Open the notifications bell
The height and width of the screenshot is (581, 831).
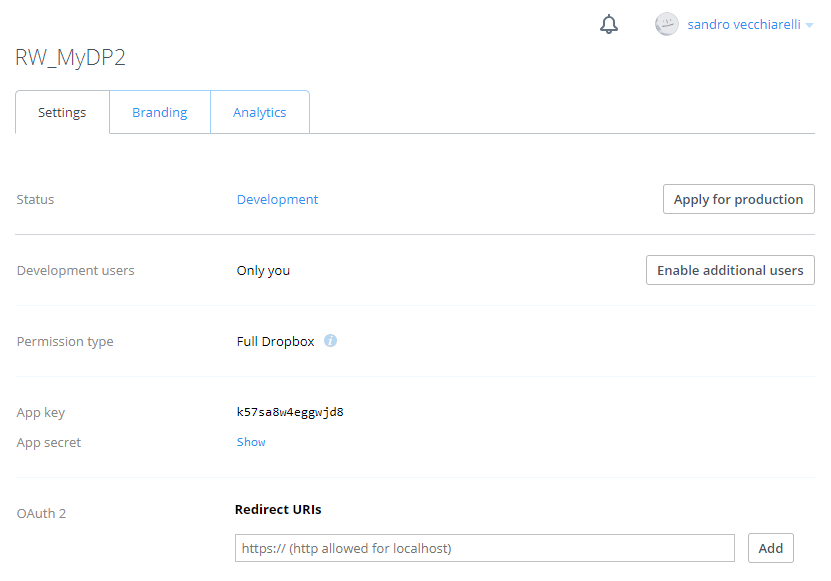[609, 24]
